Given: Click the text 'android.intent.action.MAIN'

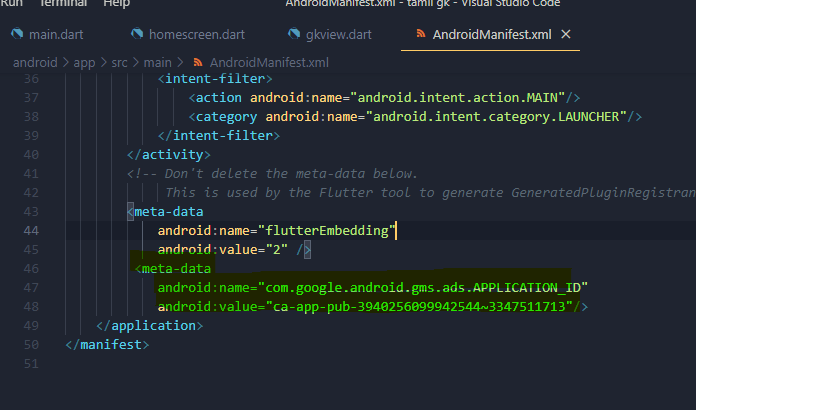Looking at the screenshot, I should [x=457, y=98].
